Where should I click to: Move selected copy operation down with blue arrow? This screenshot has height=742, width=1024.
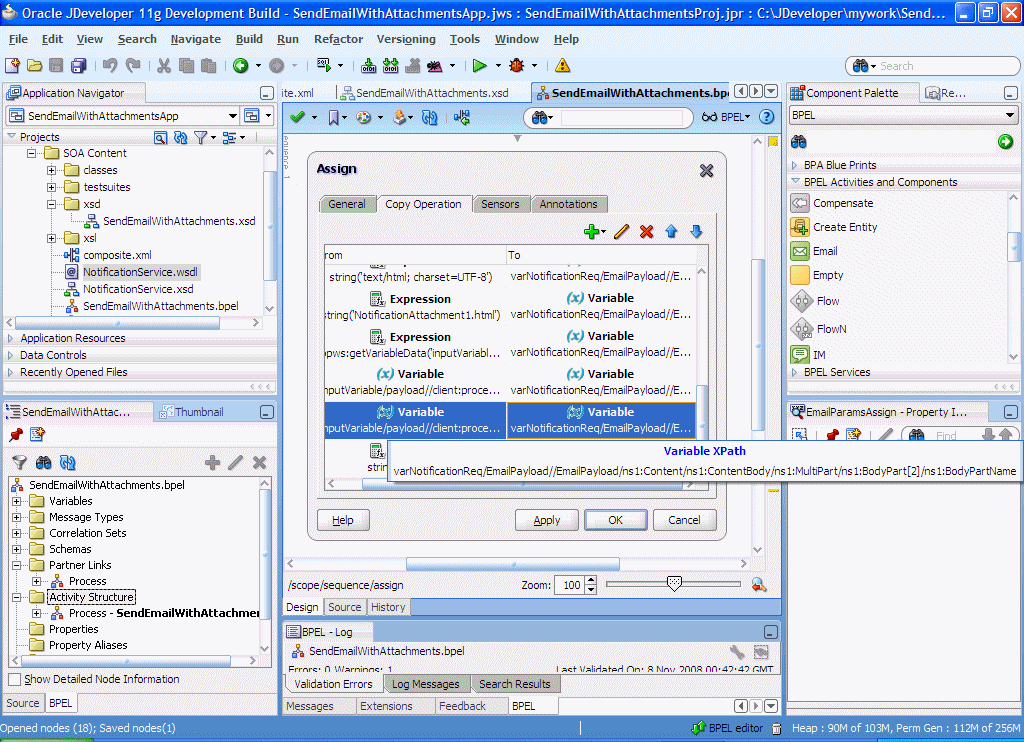point(696,232)
